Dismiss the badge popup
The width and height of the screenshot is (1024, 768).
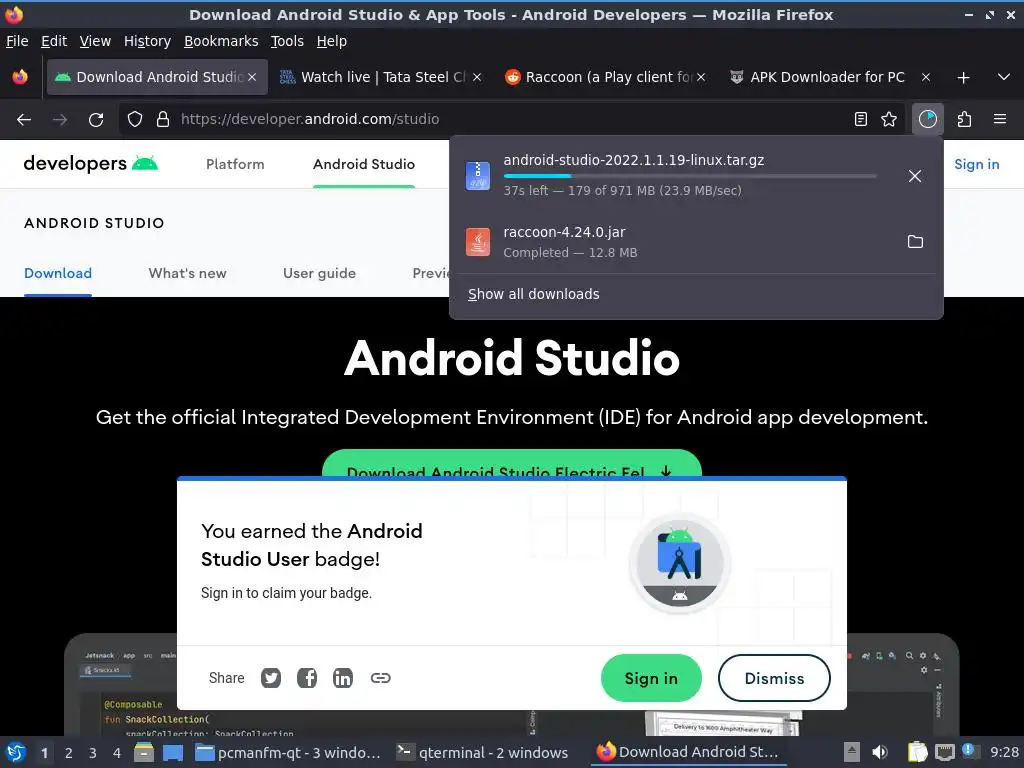coord(775,678)
